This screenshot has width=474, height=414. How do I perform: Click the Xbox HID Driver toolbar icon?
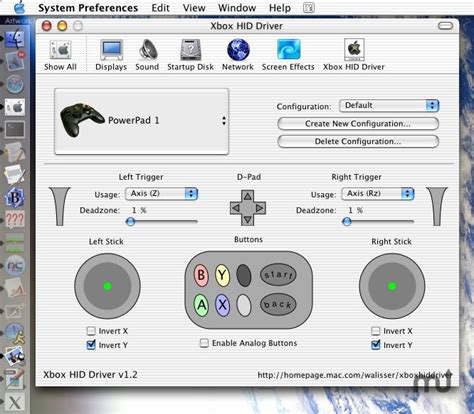tap(354, 55)
